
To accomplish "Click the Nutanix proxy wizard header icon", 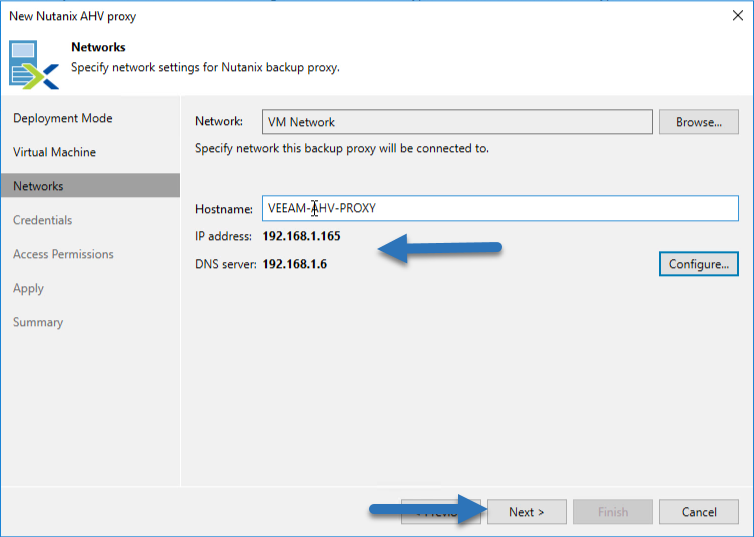I will coord(34,65).
